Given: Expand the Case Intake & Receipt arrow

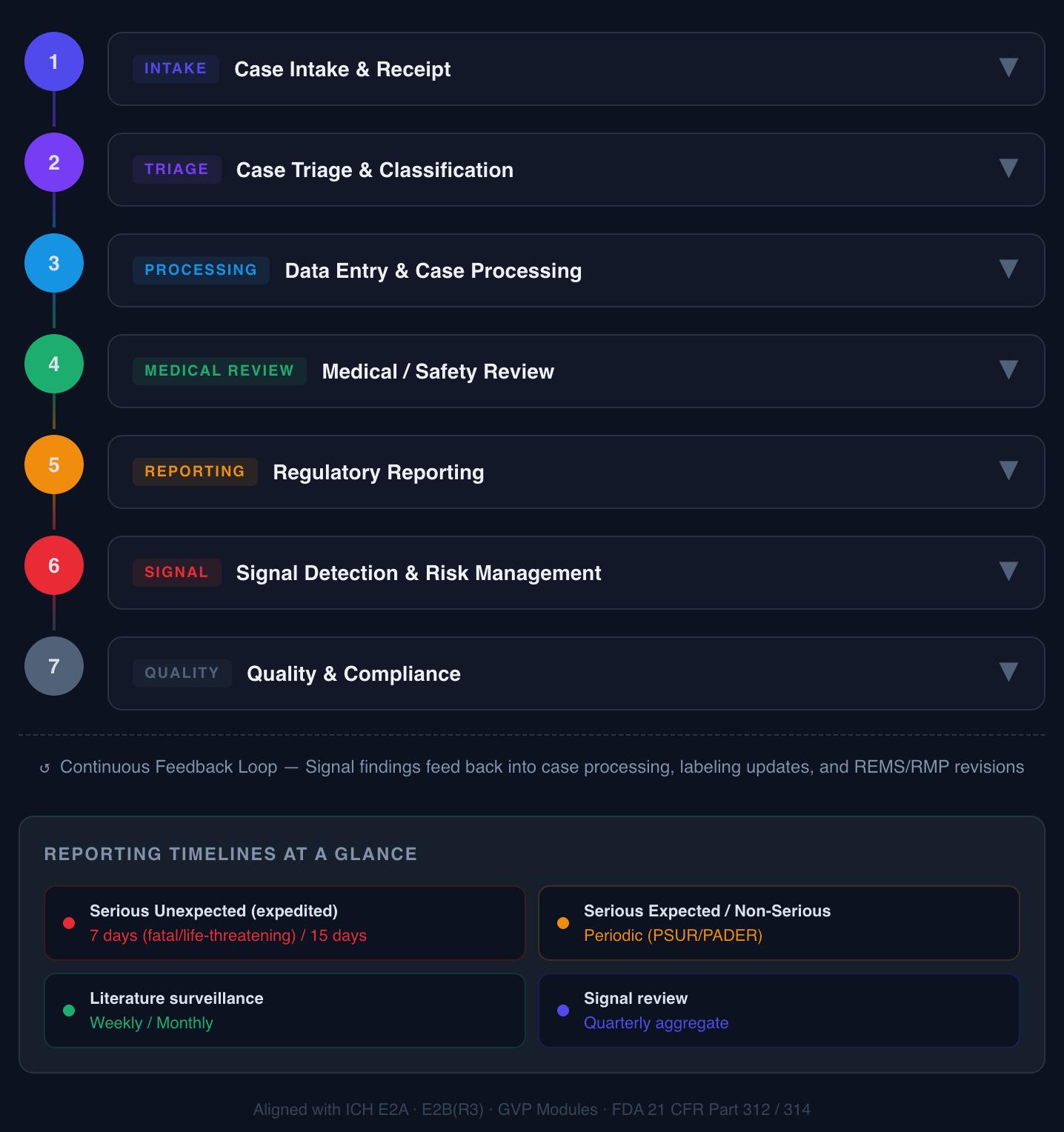Looking at the screenshot, I should [1008, 67].
